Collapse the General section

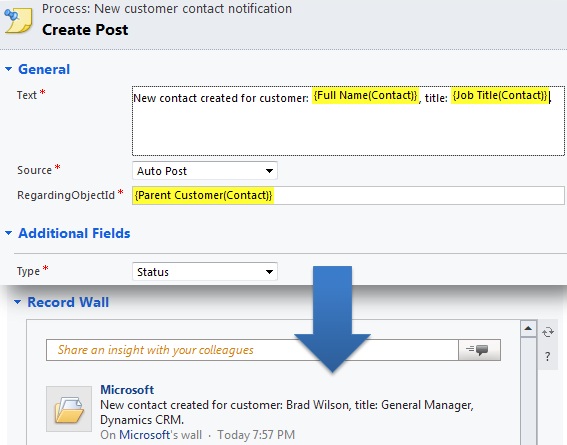pos(9,69)
